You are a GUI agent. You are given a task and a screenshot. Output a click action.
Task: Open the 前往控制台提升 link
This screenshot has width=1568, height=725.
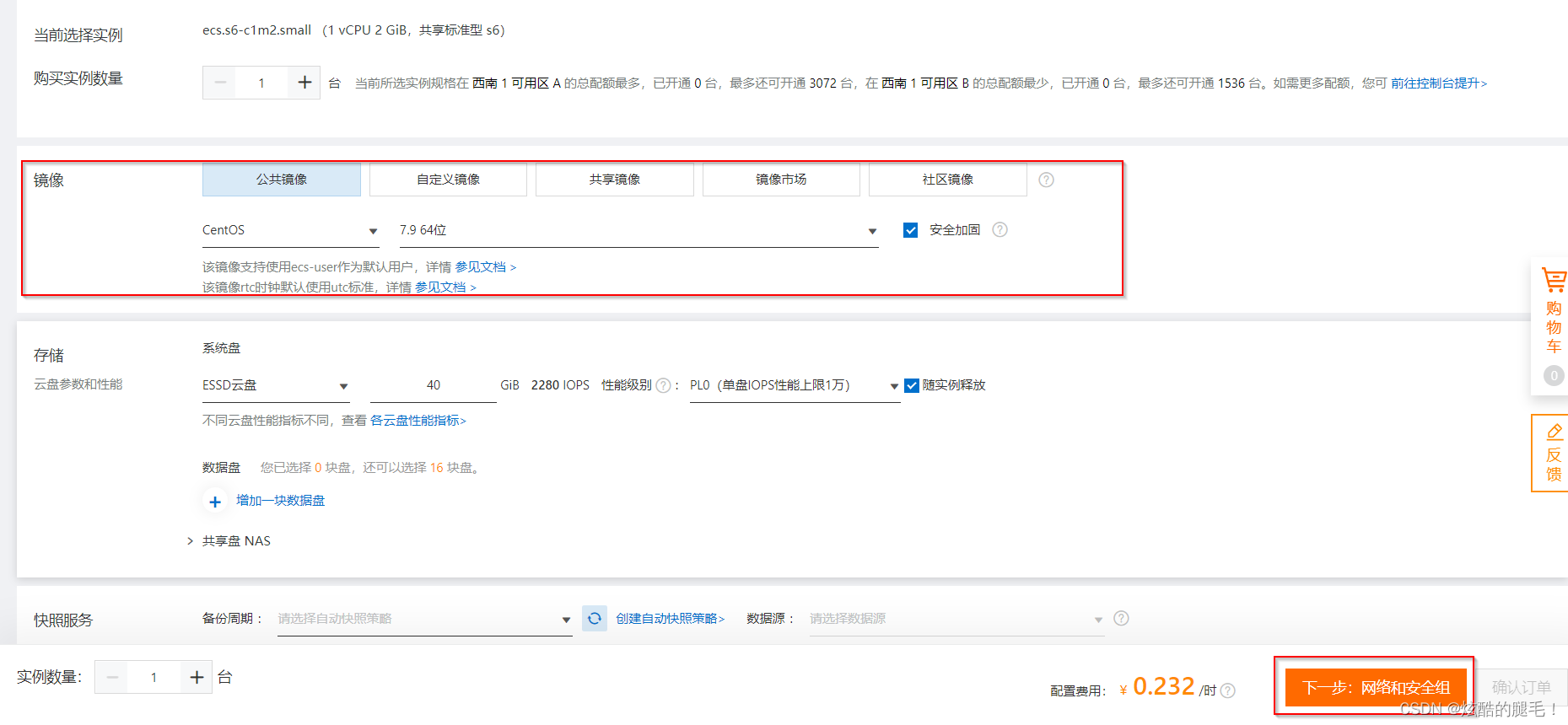(x=1439, y=83)
